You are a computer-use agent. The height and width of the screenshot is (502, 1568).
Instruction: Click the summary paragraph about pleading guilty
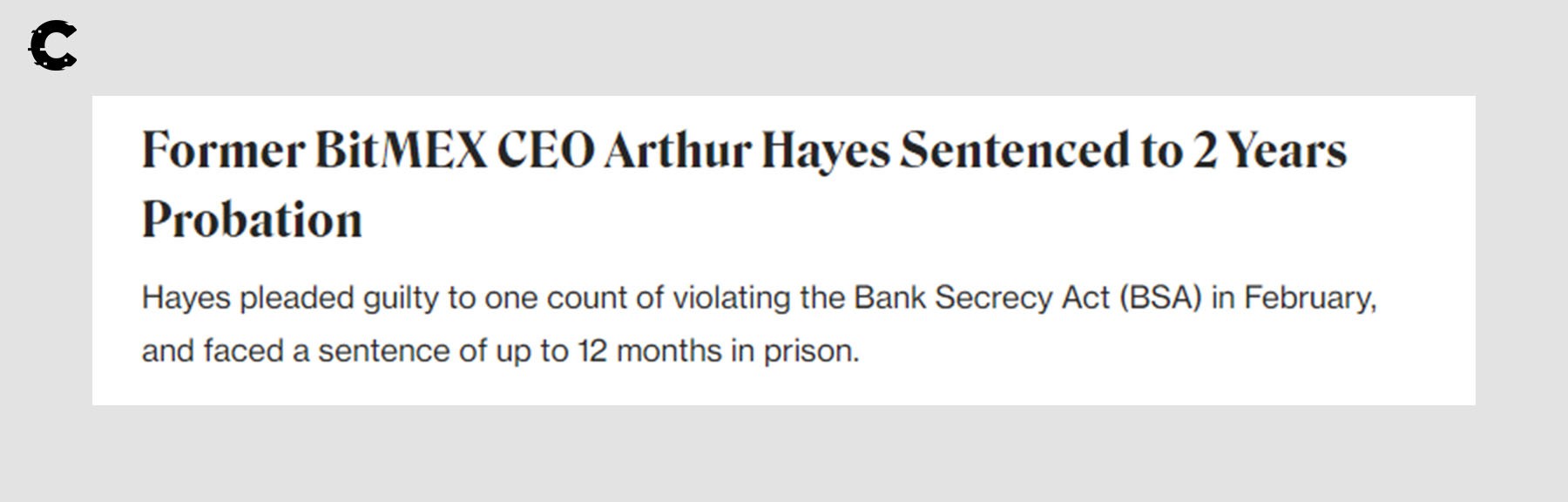click(x=758, y=324)
